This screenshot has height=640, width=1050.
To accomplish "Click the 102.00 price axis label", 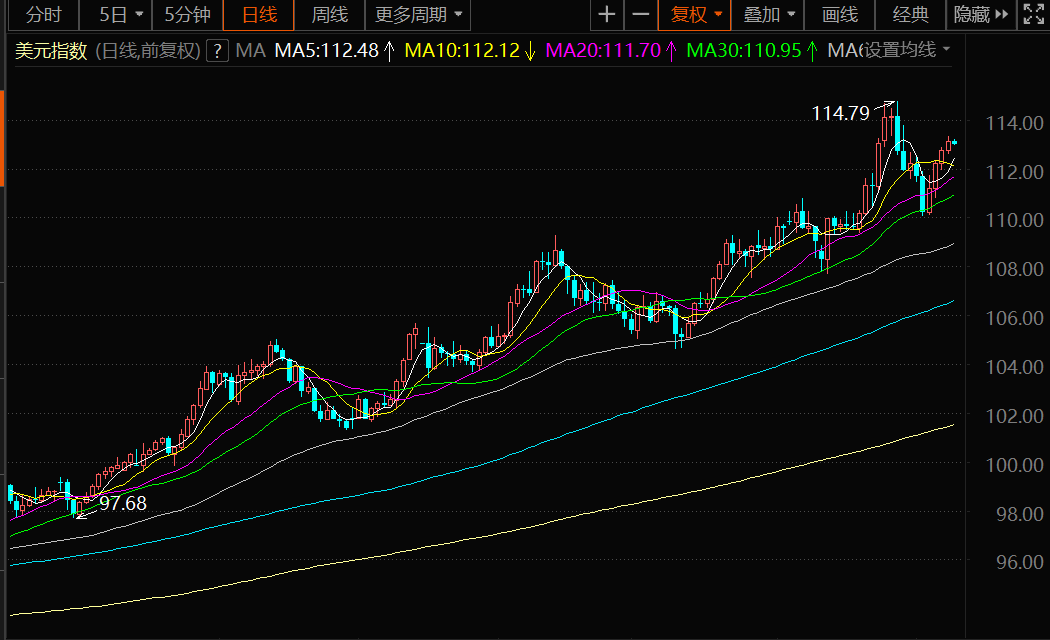I will pyautogui.click(x=1014, y=416).
